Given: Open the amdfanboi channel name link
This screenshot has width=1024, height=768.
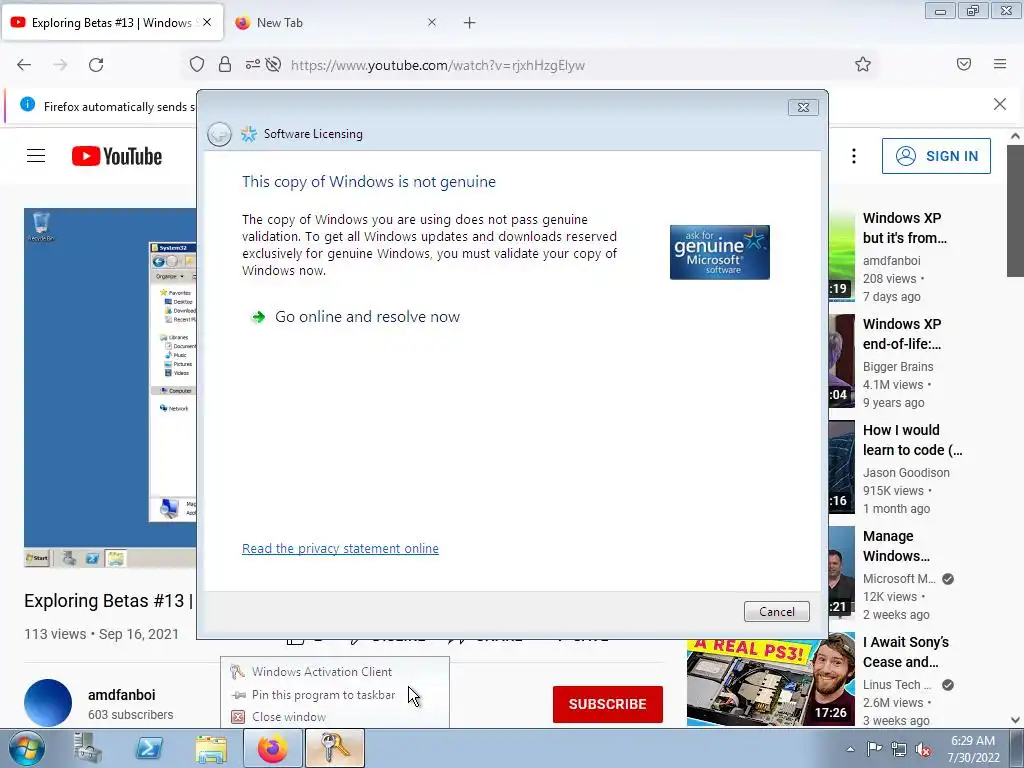Looking at the screenshot, I should [x=121, y=695].
